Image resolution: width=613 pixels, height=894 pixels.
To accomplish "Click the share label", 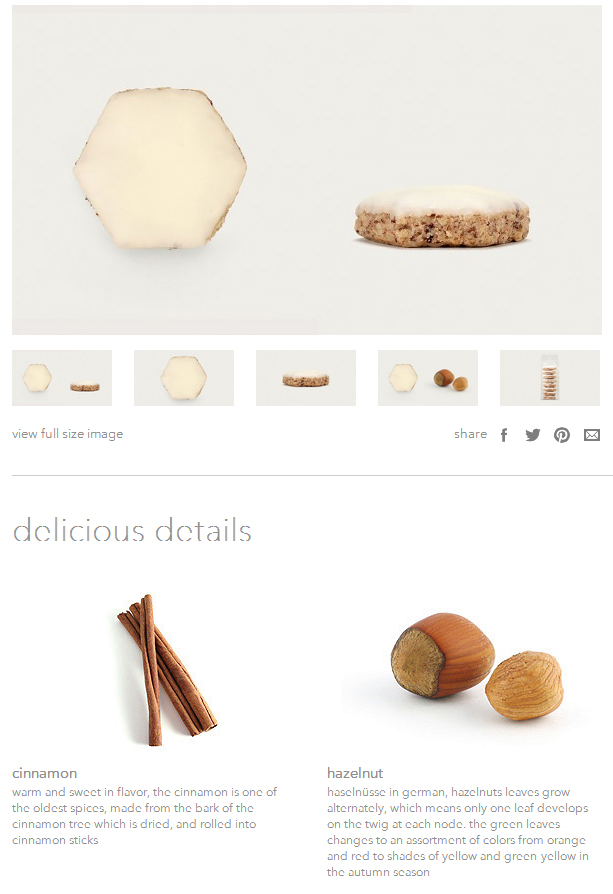I will coord(470,434).
